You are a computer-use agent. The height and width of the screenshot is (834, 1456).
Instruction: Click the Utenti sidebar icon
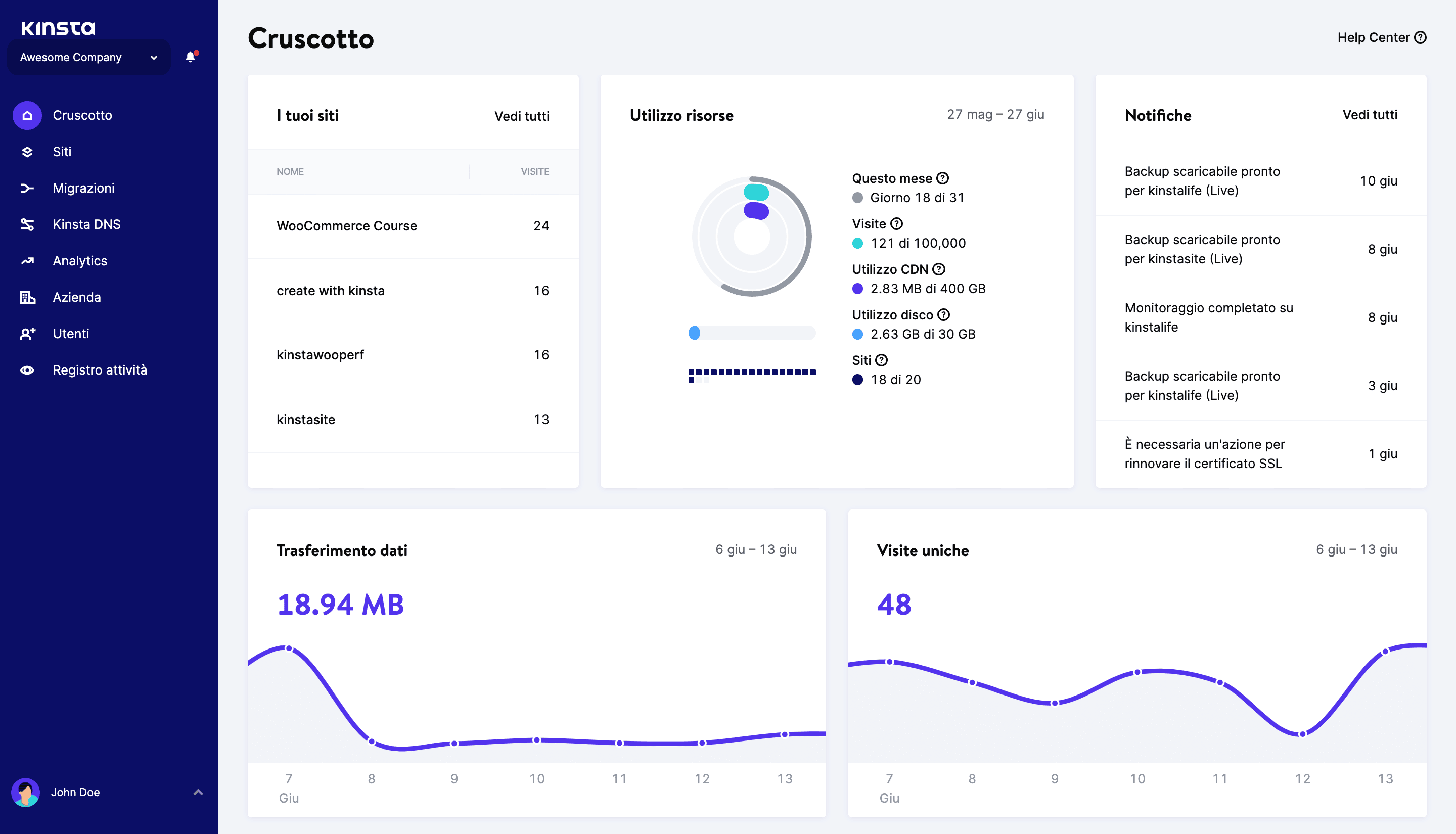[27, 334]
